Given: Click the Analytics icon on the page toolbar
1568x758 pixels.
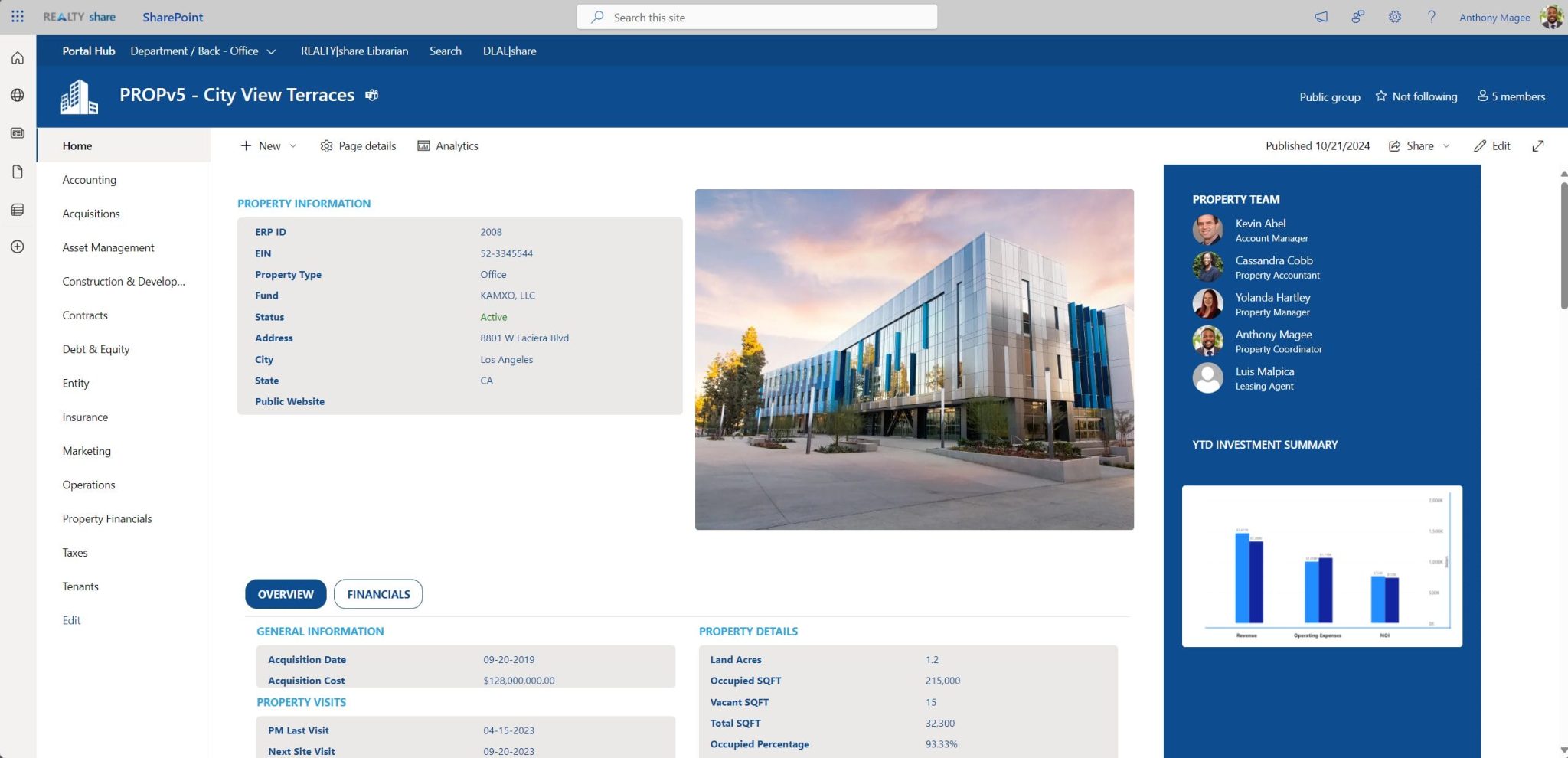Looking at the screenshot, I should point(423,145).
